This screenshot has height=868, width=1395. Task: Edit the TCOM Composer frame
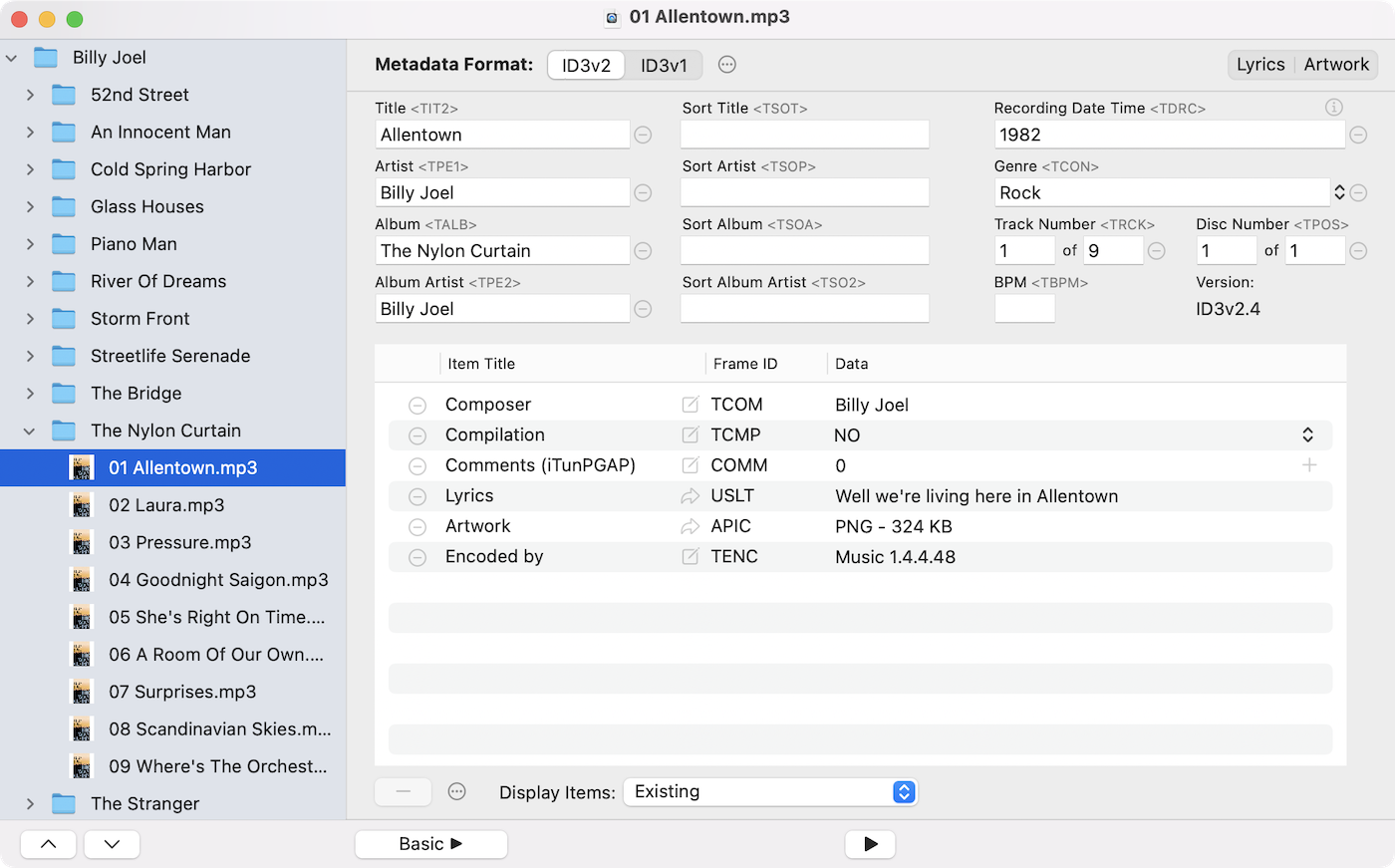pos(690,405)
